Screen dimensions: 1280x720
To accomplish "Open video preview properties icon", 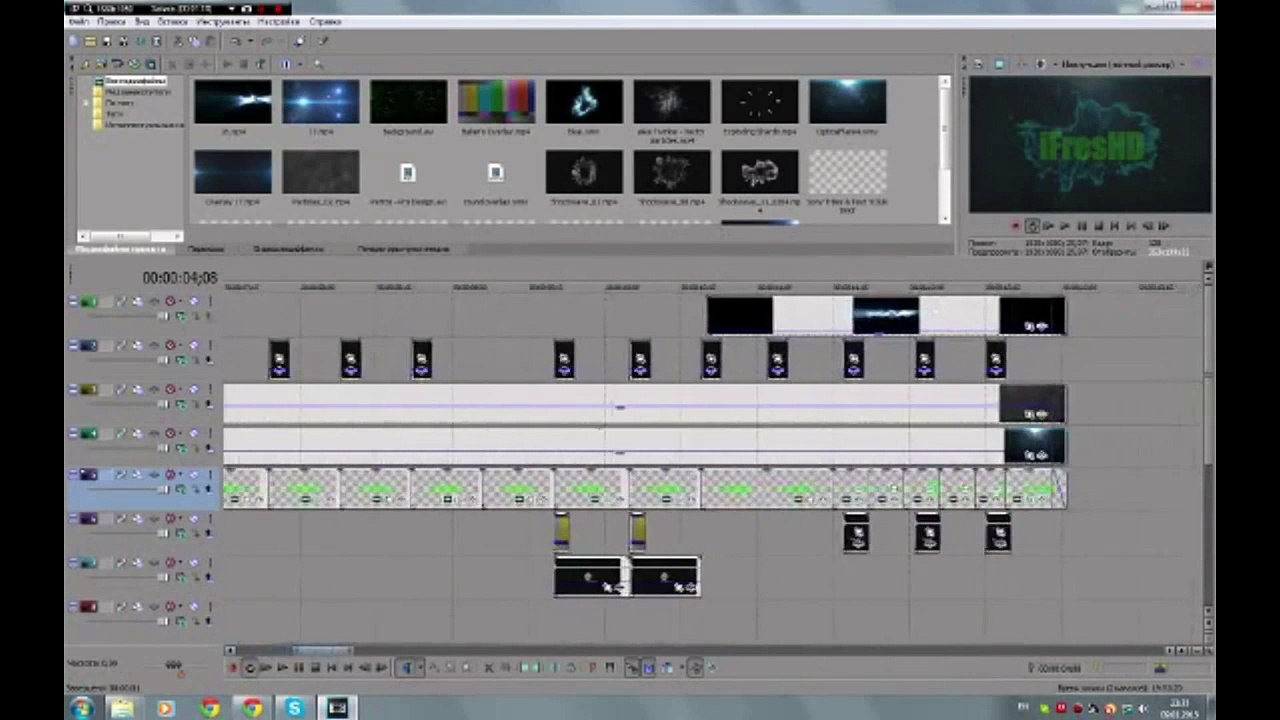I will coord(978,64).
